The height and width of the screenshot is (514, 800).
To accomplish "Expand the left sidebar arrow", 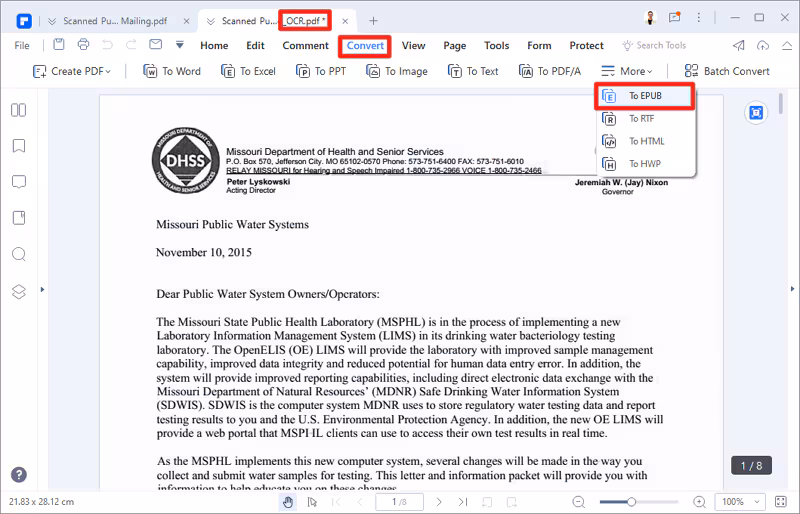I will click(42, 289).
